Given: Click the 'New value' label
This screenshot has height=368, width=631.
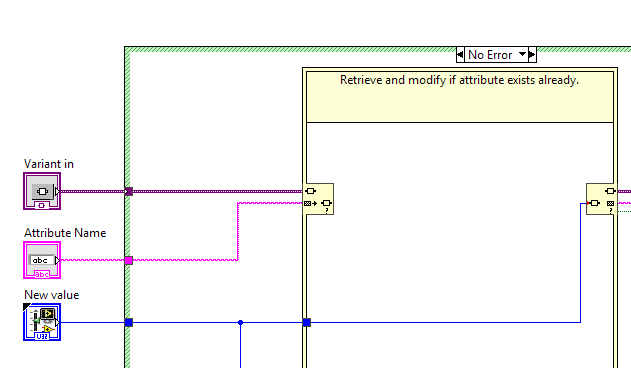Looking at the screenshot, I should [x=52, y=295].
